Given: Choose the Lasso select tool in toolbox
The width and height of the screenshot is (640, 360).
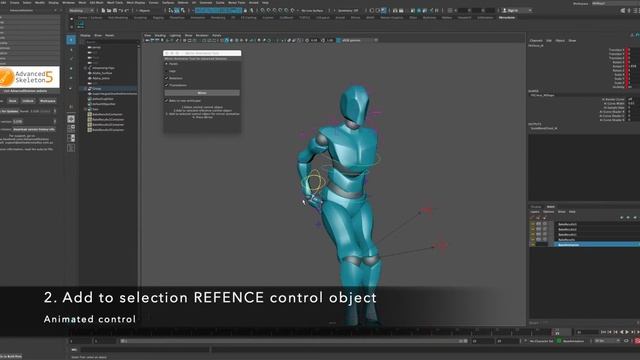Looking at the screenshot, I should [71, 50].
